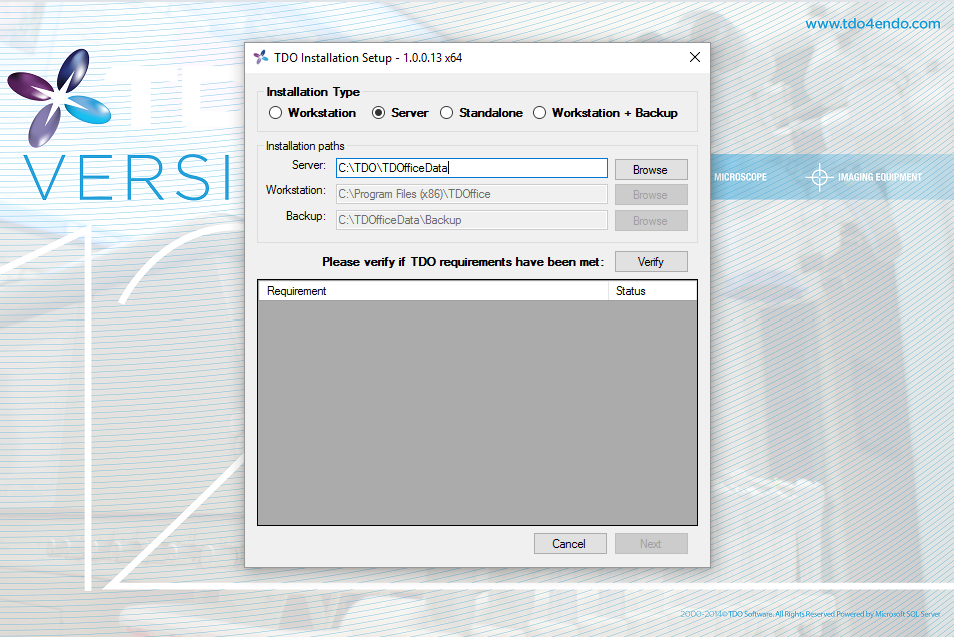
Task: Open the www.tdo4endo.com website link
Action: pos(872,22)
